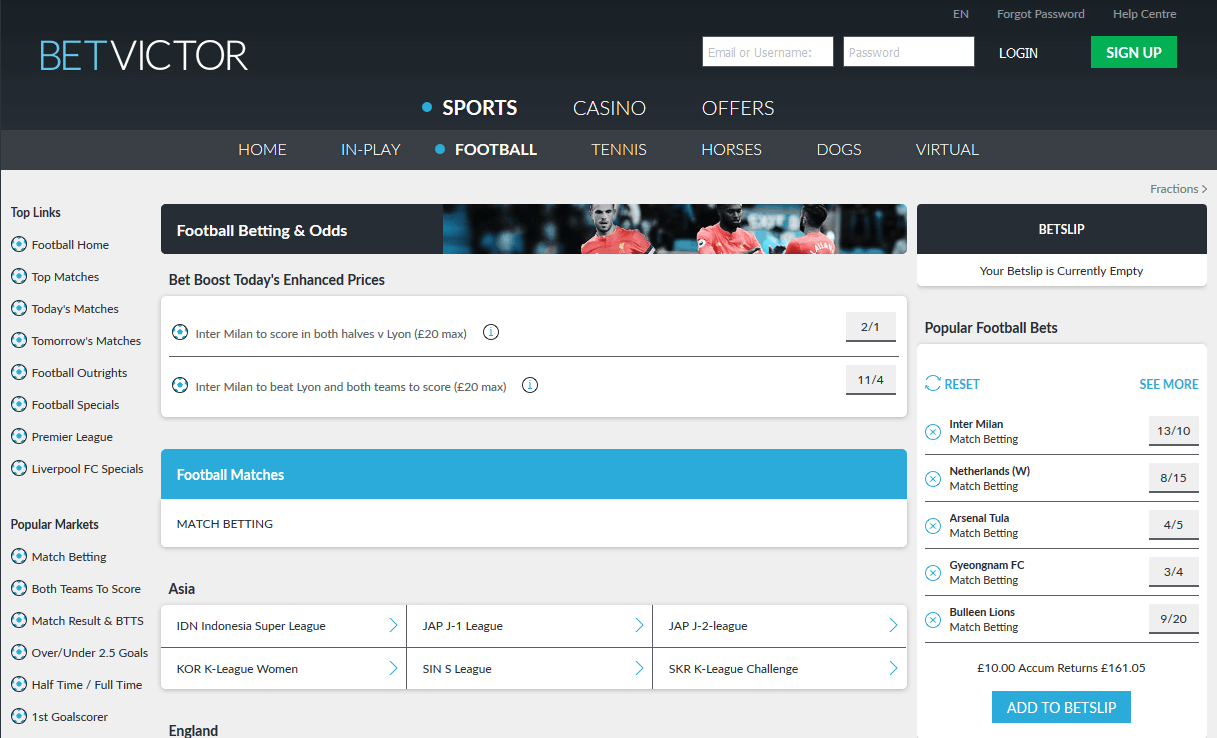This screenshot has width=1217, height=738.
Task: Click football icon beside Football Outrights
Action: 19,372
